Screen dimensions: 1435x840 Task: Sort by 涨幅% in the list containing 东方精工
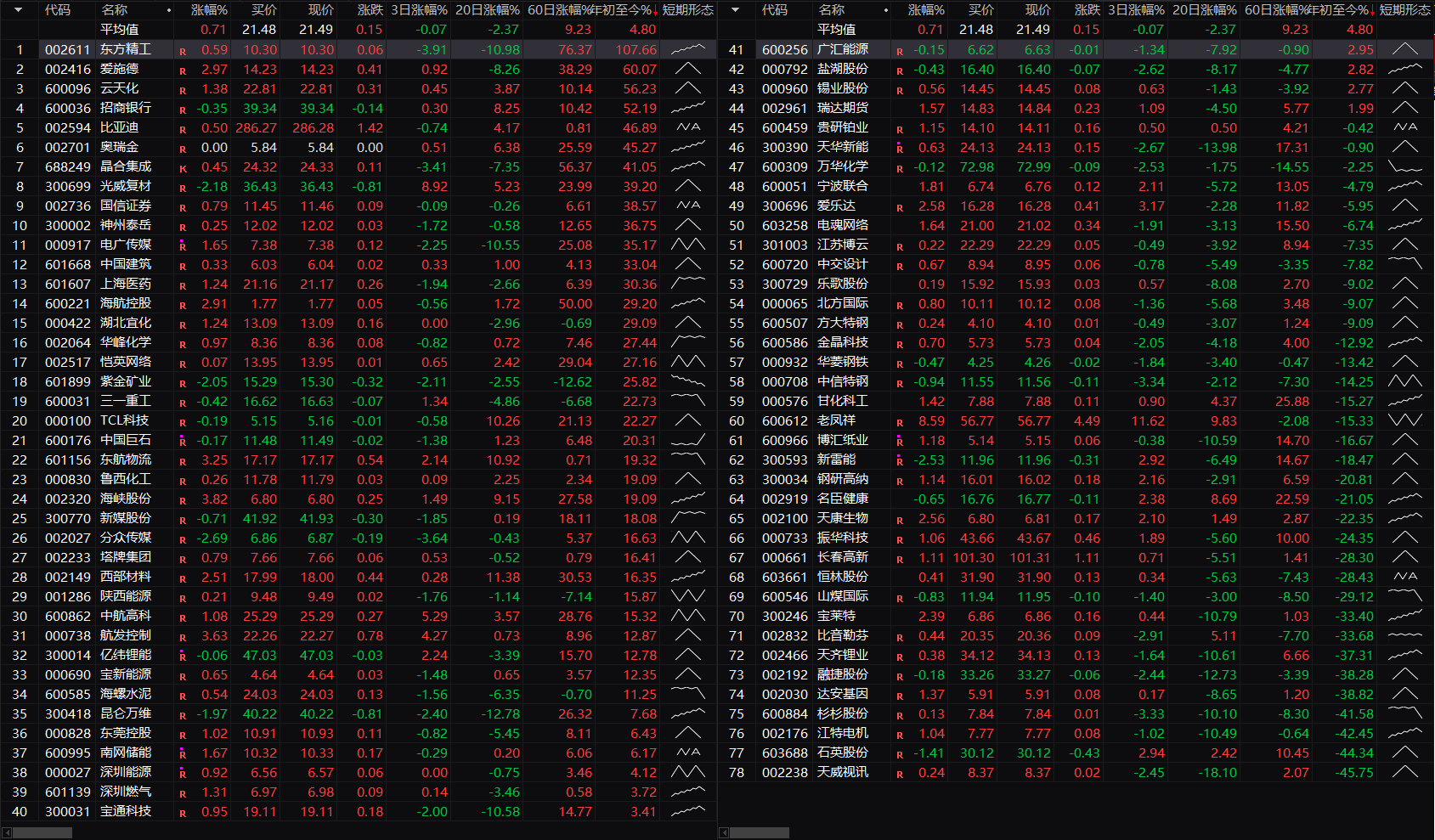209,10
